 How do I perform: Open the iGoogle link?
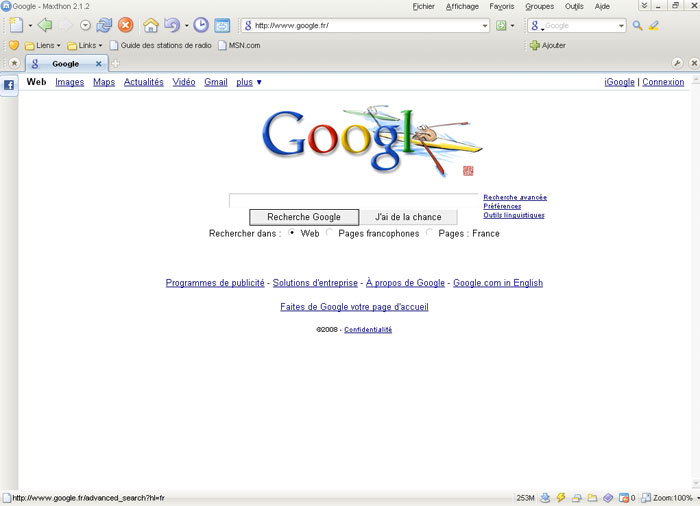click(x=619, y=82)
